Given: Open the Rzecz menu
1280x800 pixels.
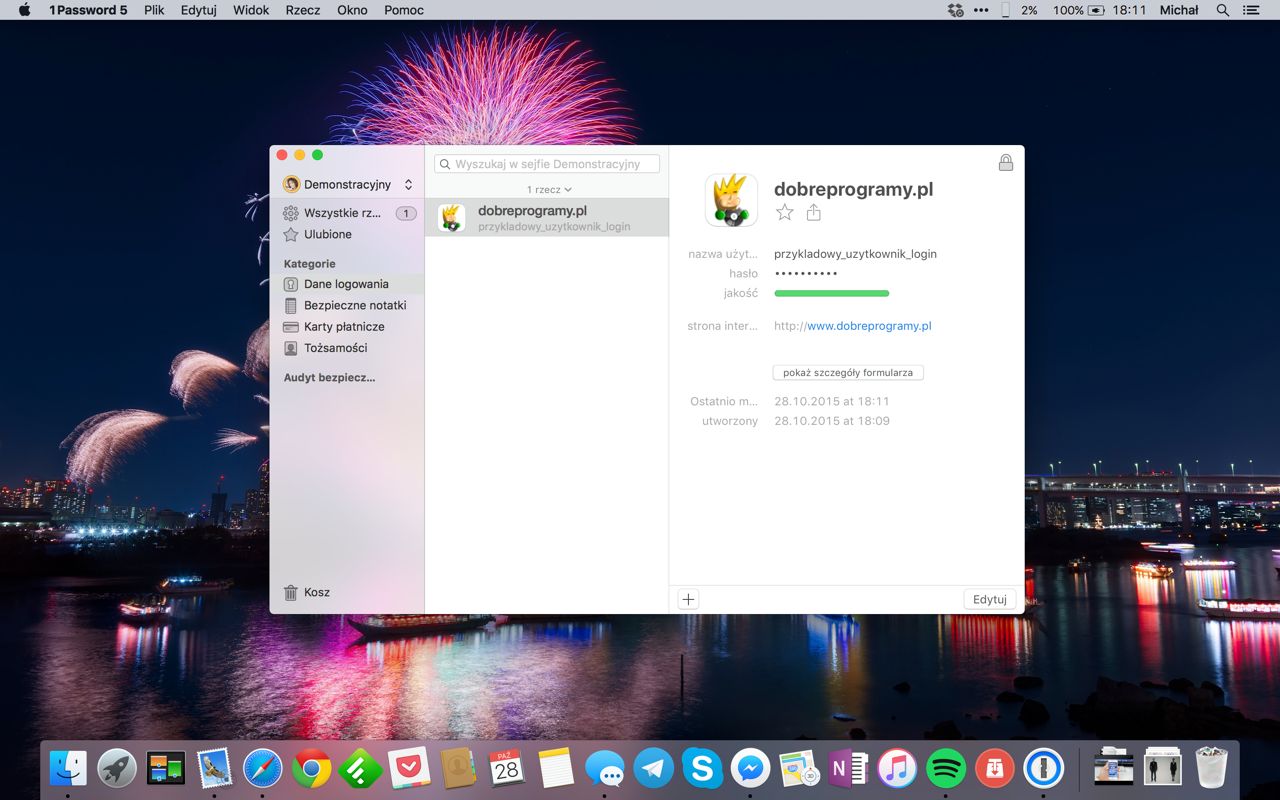Looking at the screenshot, I should [x=303, y=10].
